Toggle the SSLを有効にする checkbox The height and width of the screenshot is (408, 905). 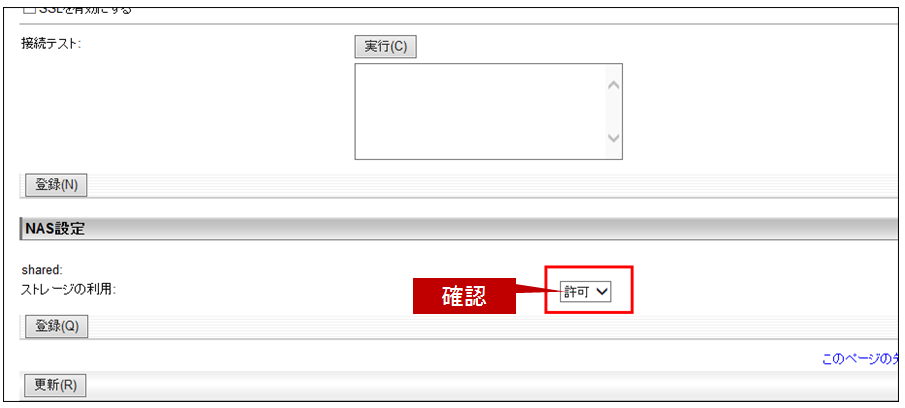point(28,10)
